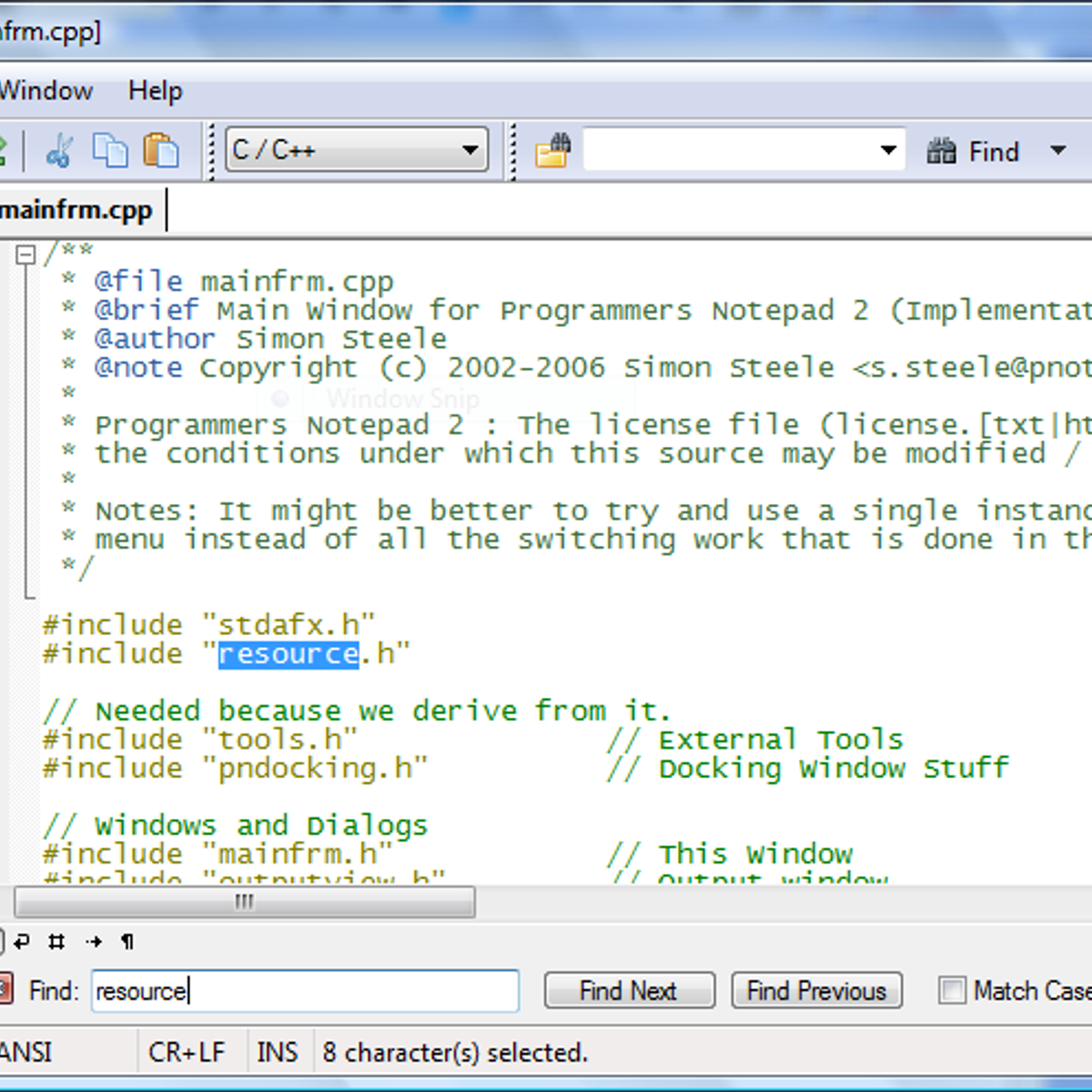The image size is (1092, 1092).
Task: Click the #include "pndocking.h" line
Action: 235,768
